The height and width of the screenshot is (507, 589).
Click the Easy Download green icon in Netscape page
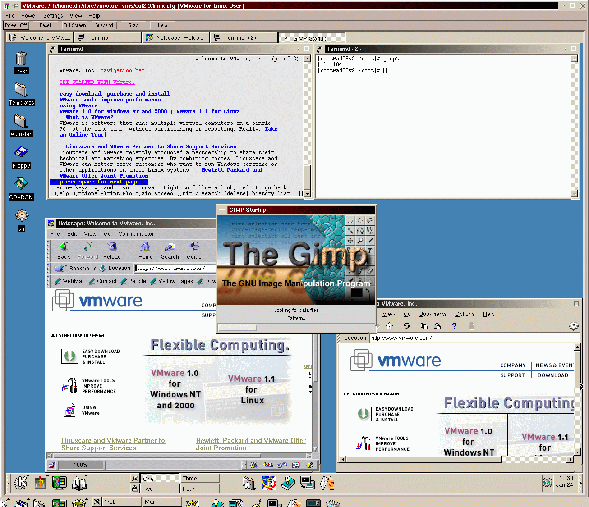point(69,356)
